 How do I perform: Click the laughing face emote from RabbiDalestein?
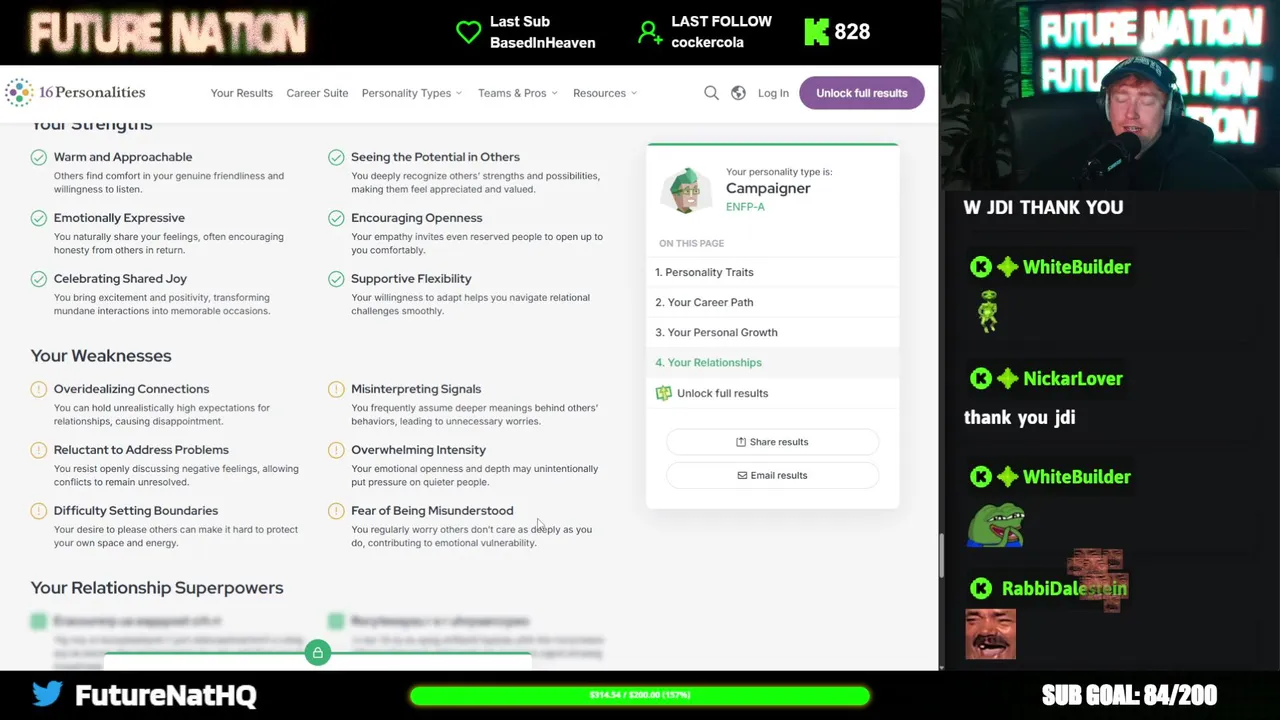tap(991, 634)
